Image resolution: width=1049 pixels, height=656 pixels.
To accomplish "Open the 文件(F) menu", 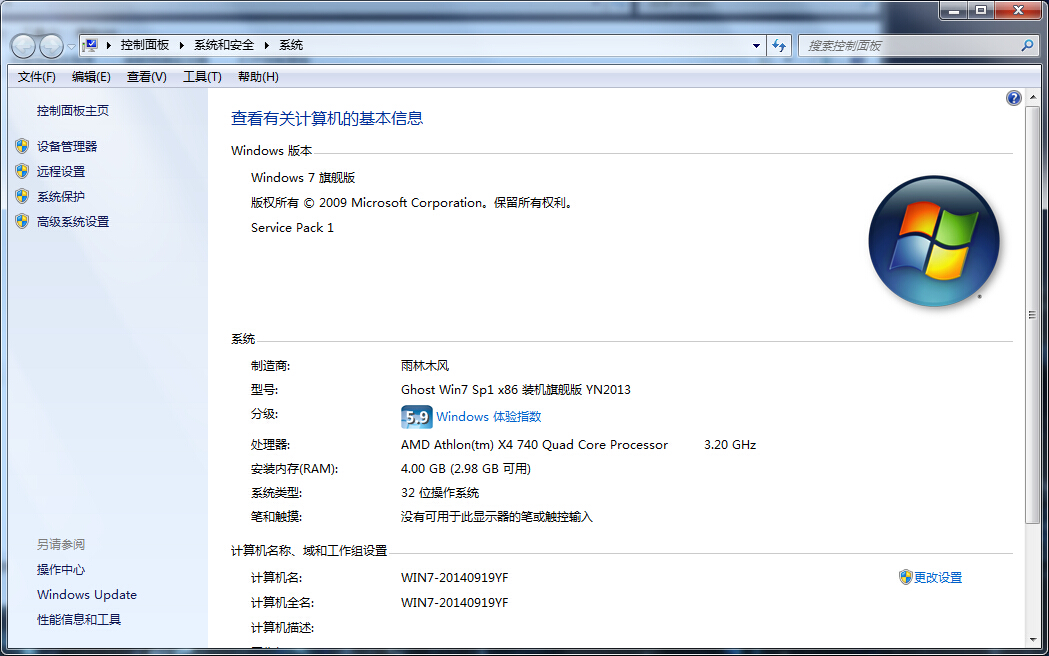I will [37, 77].
